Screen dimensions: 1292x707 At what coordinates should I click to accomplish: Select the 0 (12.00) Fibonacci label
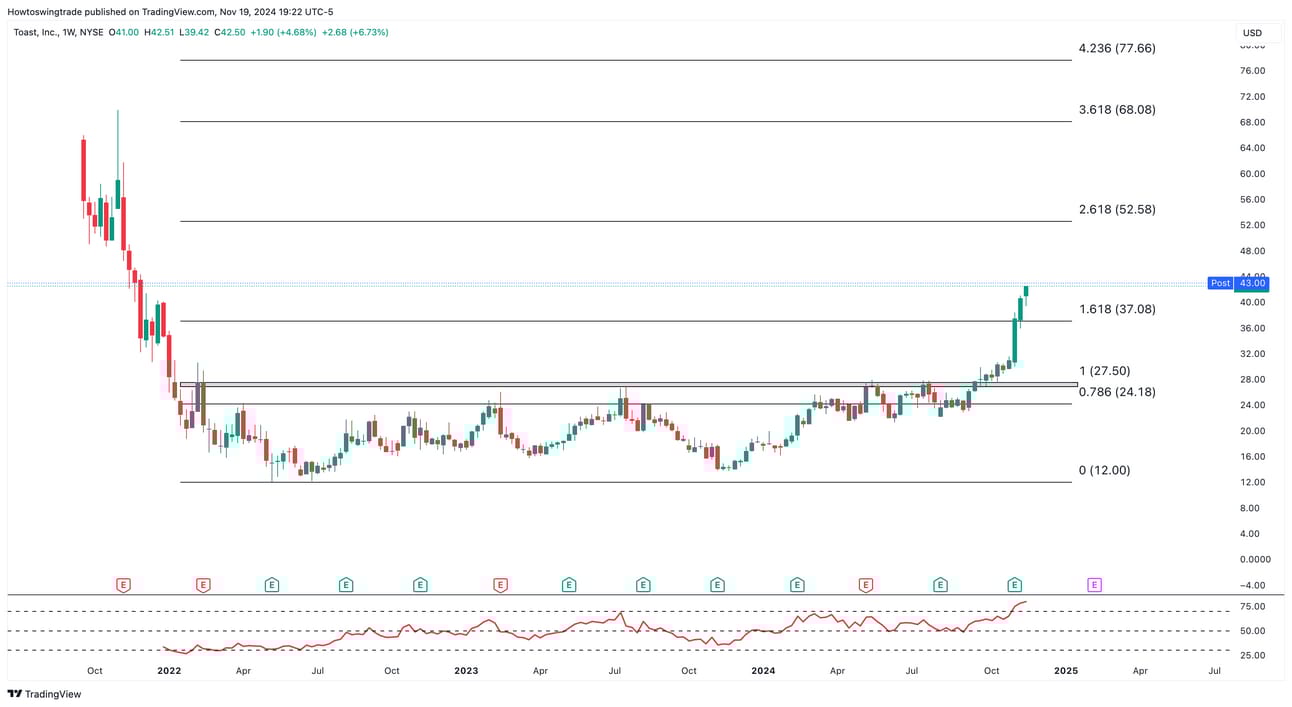point(1104,471)
